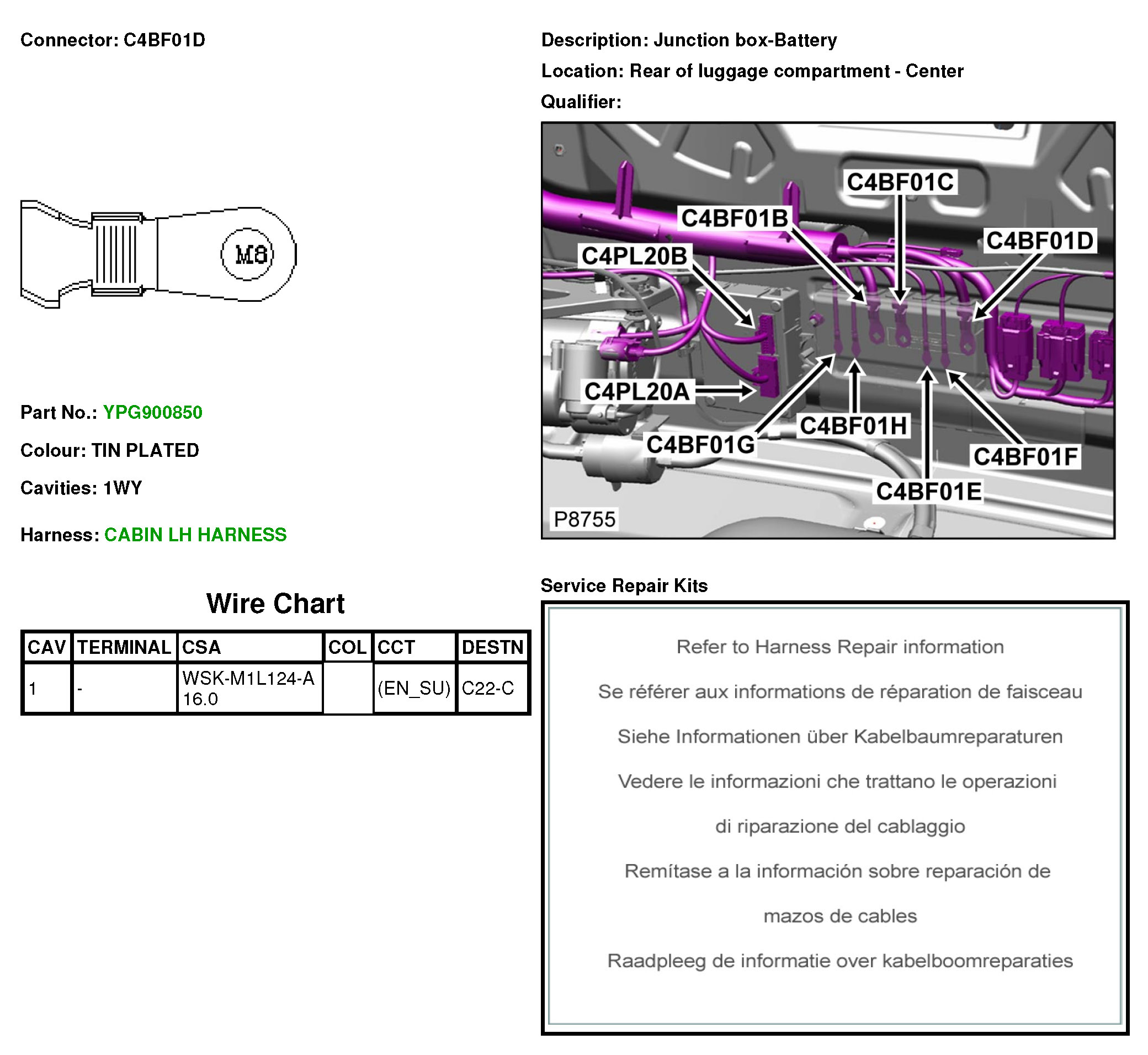Click the Vedere le informazioni line

coord(837,782)
